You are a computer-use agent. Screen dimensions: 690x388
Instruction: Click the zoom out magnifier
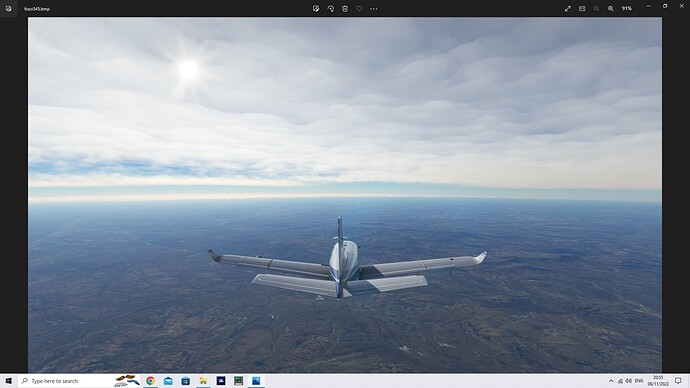click(596, 8)
